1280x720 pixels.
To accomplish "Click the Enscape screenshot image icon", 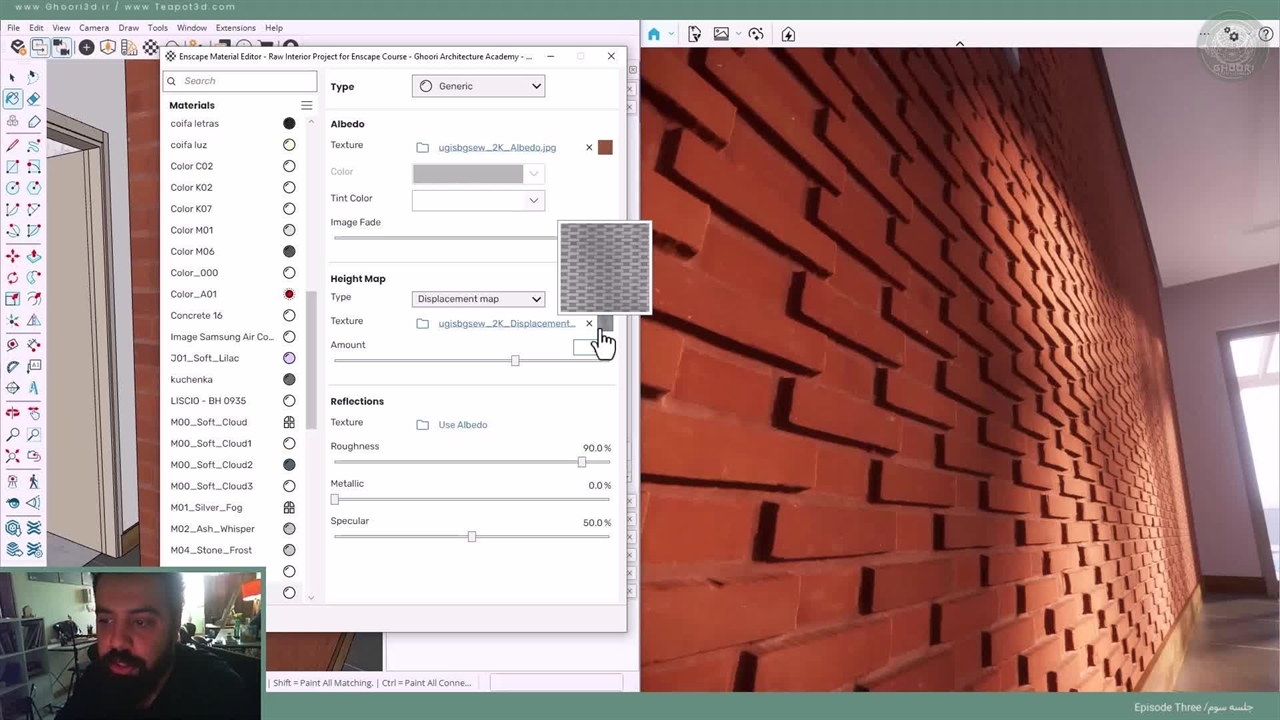I will point(721,34).
